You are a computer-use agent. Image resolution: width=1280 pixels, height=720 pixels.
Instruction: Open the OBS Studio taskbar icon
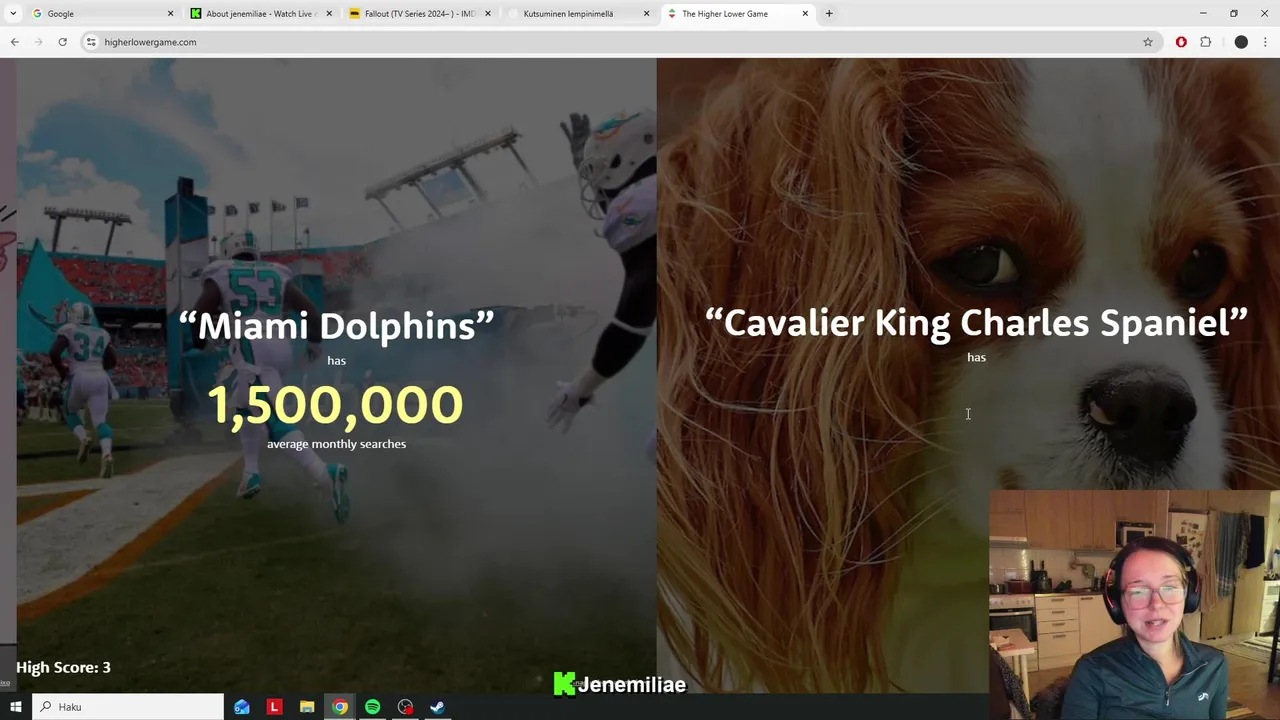coord(405,707)
